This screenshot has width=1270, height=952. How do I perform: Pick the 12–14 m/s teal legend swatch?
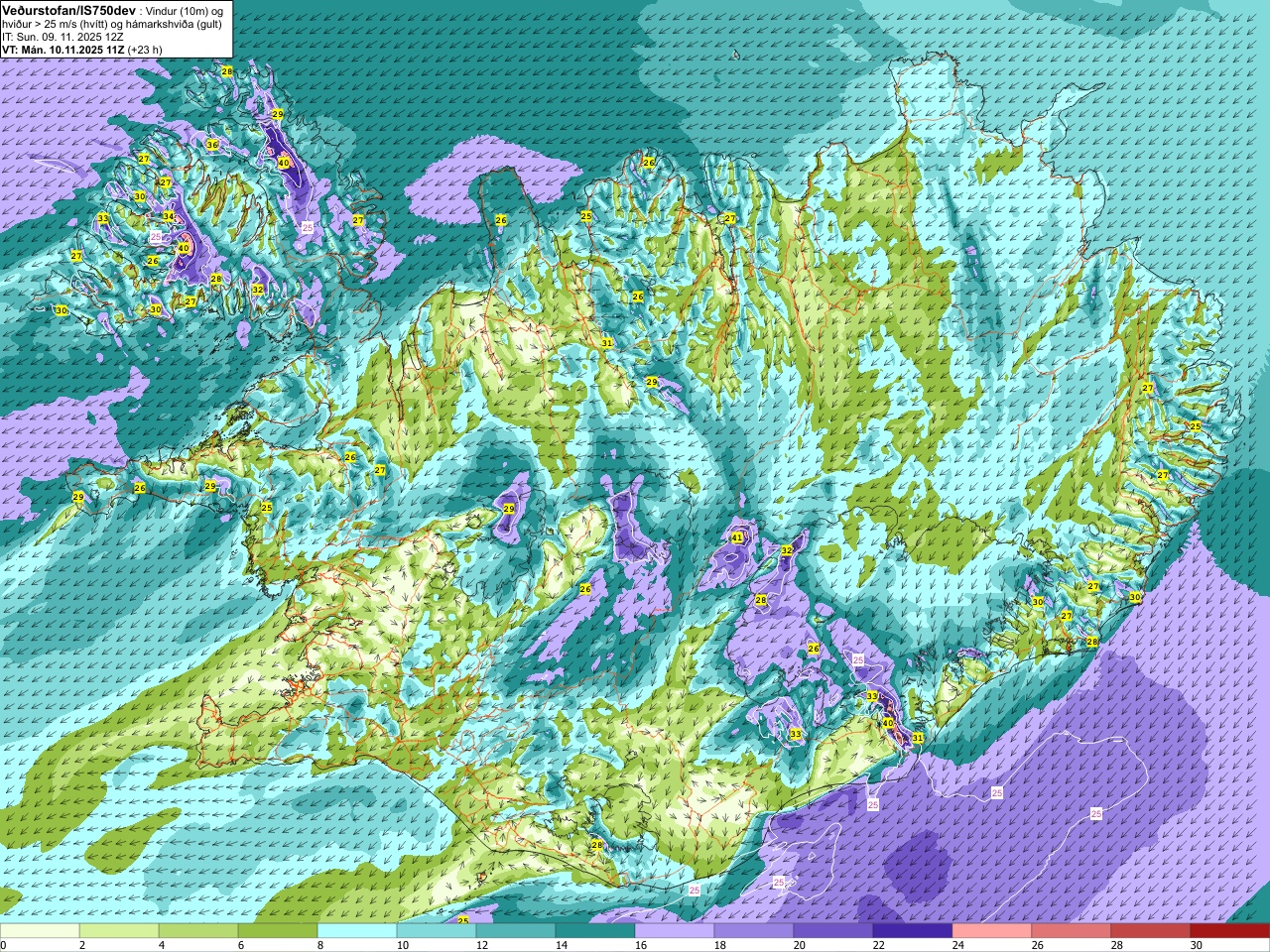[516, 931]
